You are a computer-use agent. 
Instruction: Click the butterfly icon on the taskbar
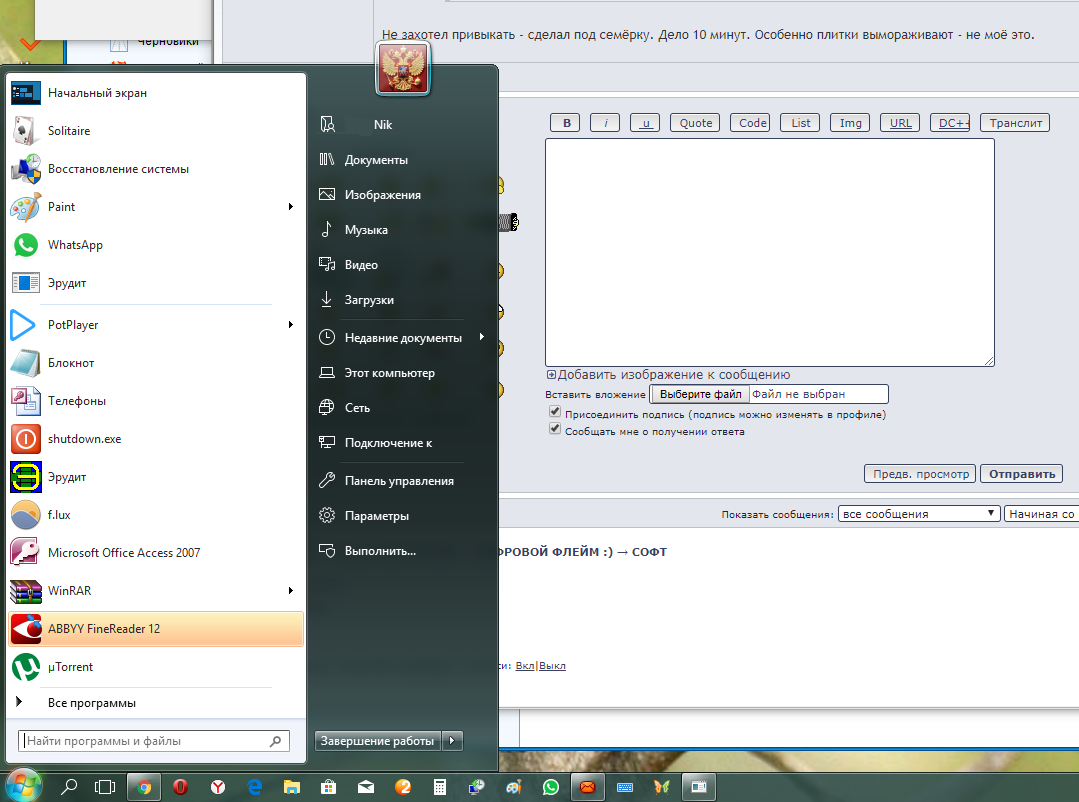(661, 786)
